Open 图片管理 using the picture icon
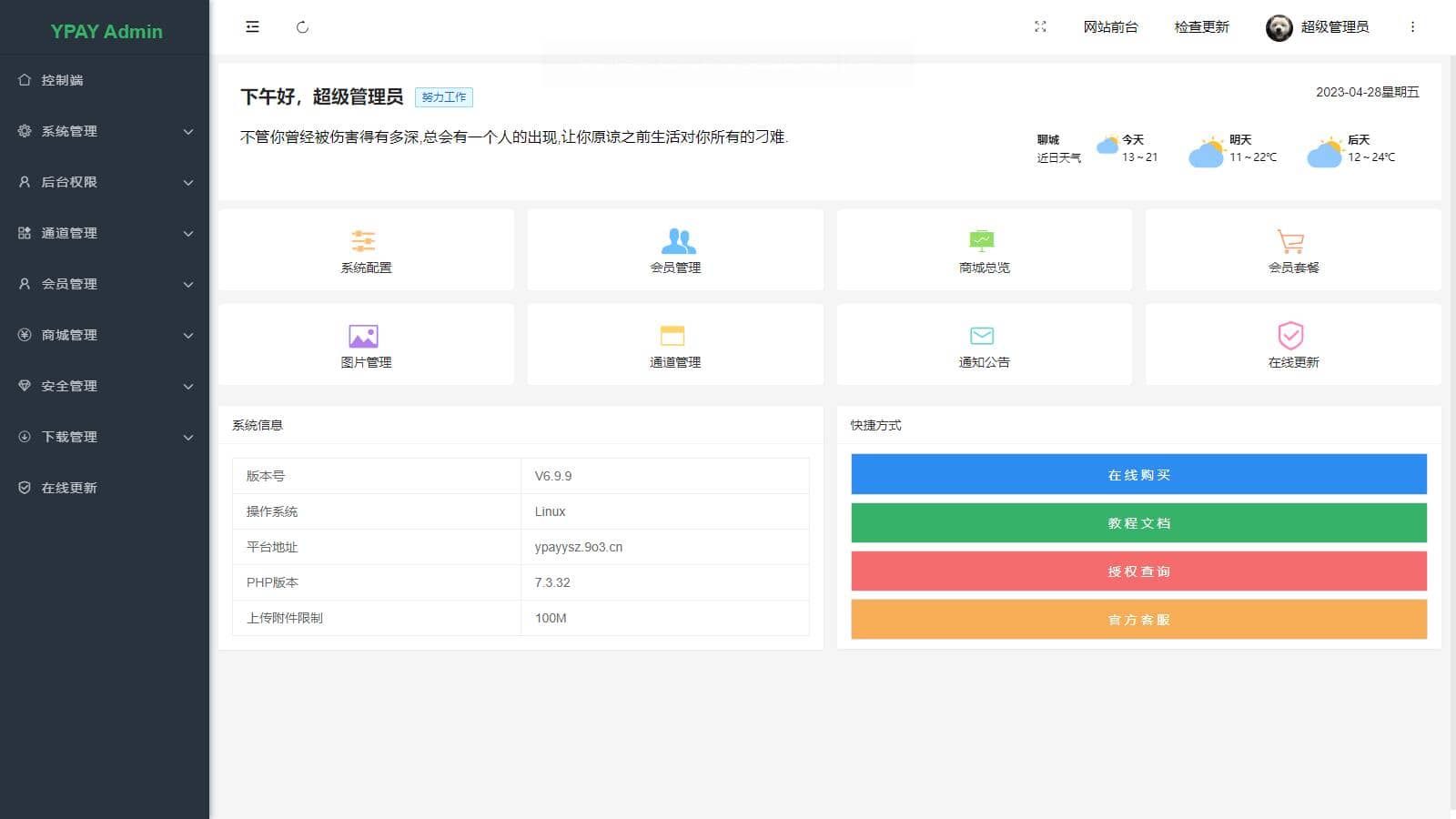Viewport: 1456px width, 819px height. (x=364, y=335)
